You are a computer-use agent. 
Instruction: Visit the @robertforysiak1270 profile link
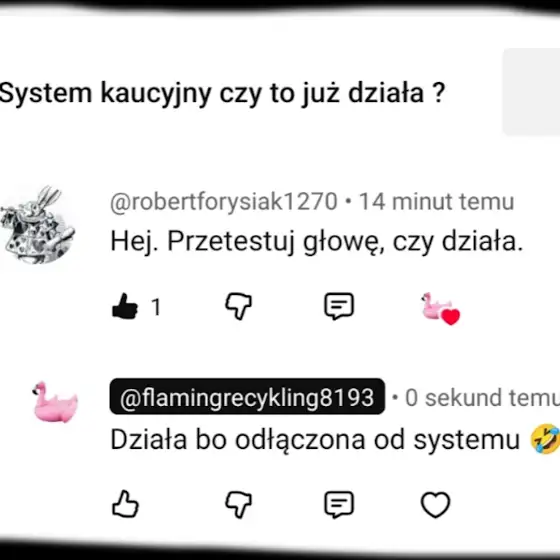(224, 202)
